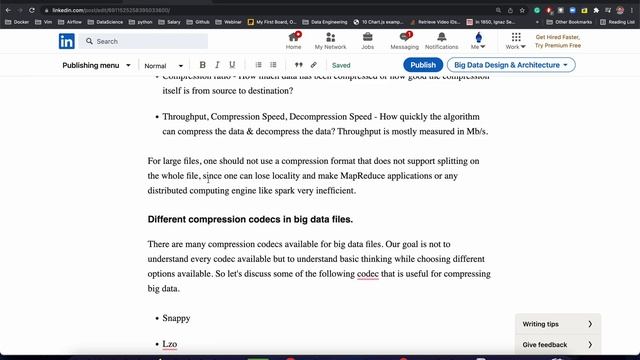Click the 'Snappy' bullet item
The image size is (640, 360).
[x=176, y=318]
